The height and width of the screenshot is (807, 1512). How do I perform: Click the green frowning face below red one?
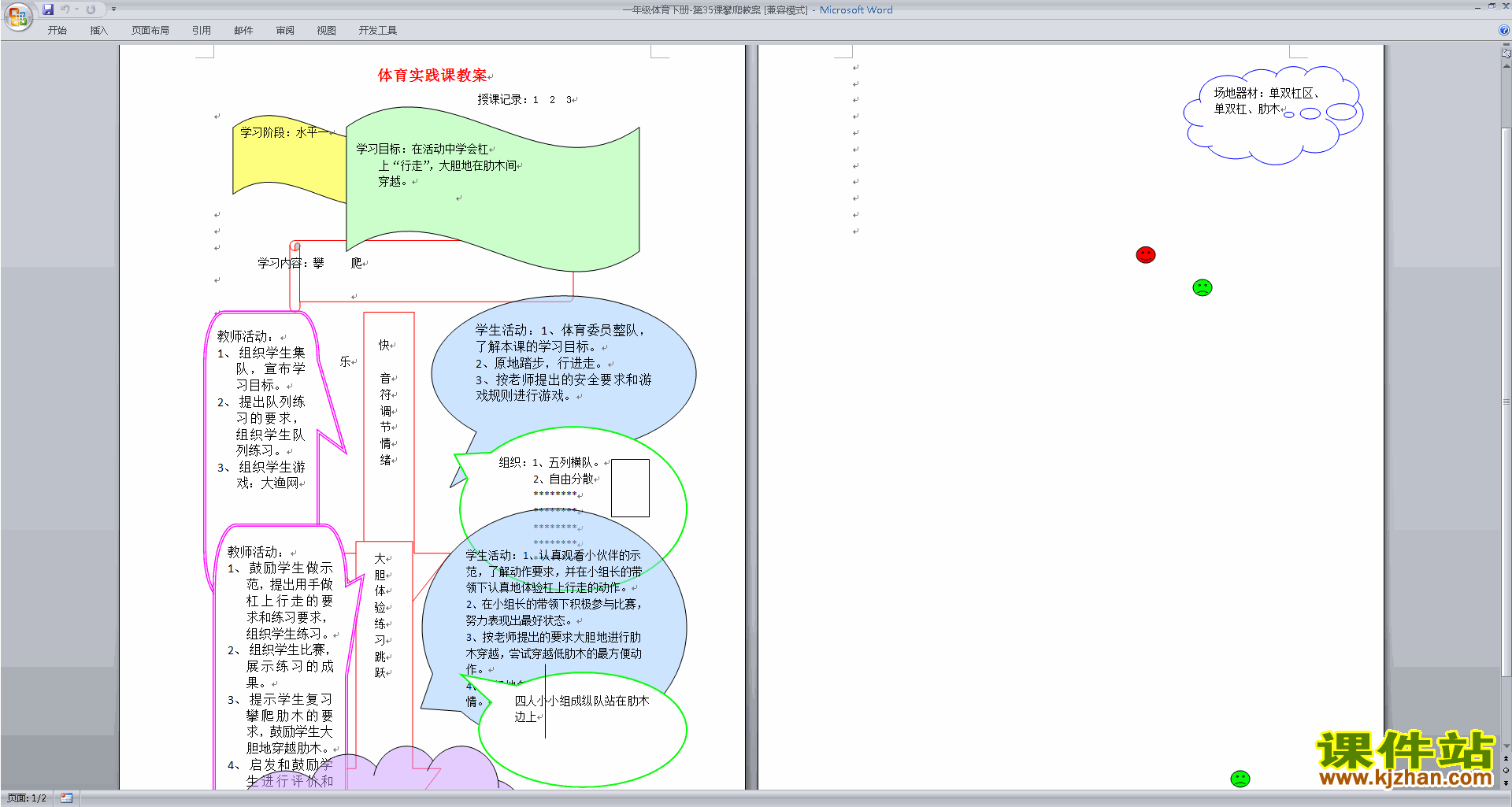point(1203,287)
